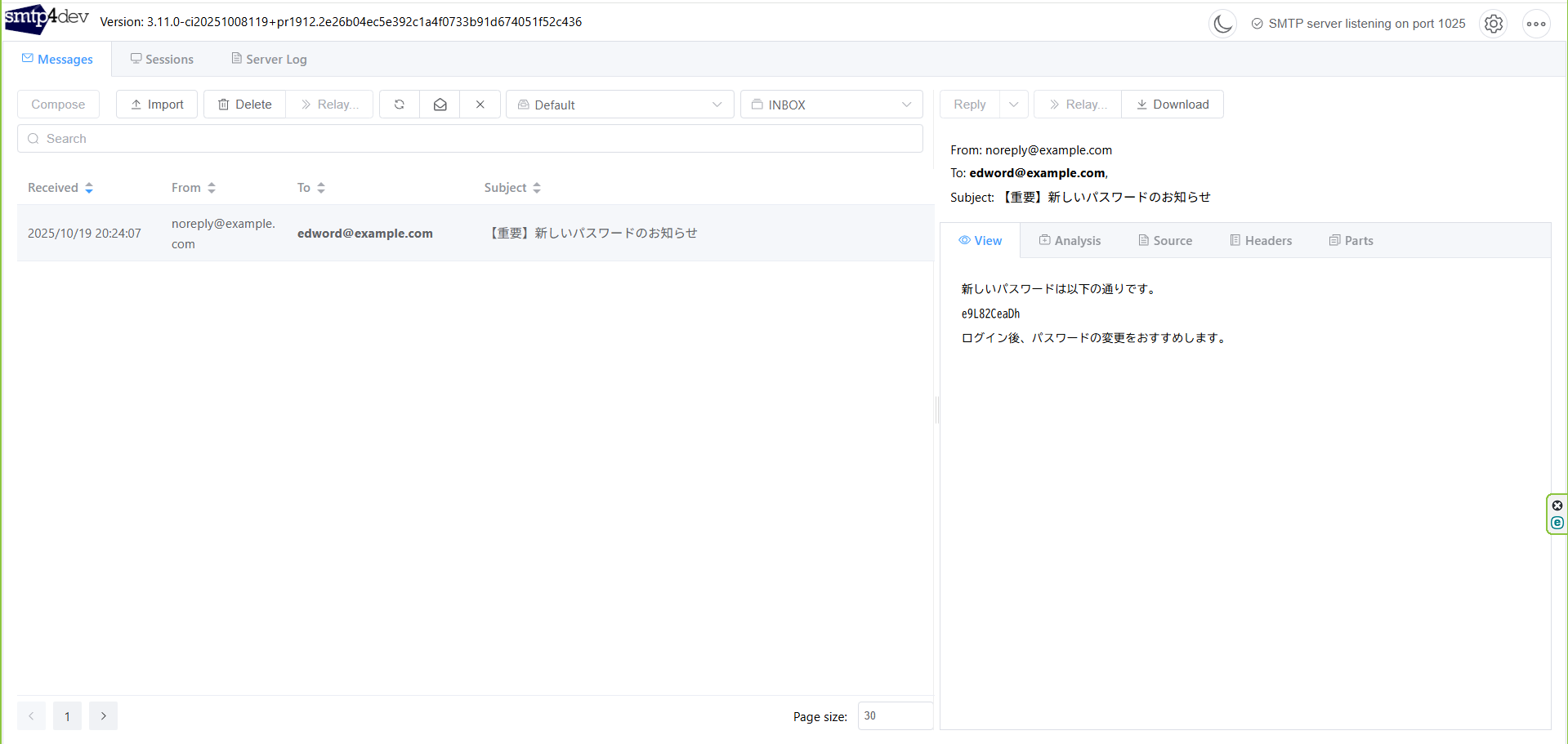This screenshot has width=1568, height=744.
Task: Click the sender noreply@example.com in the list row
Action: [x=223, y=234]
